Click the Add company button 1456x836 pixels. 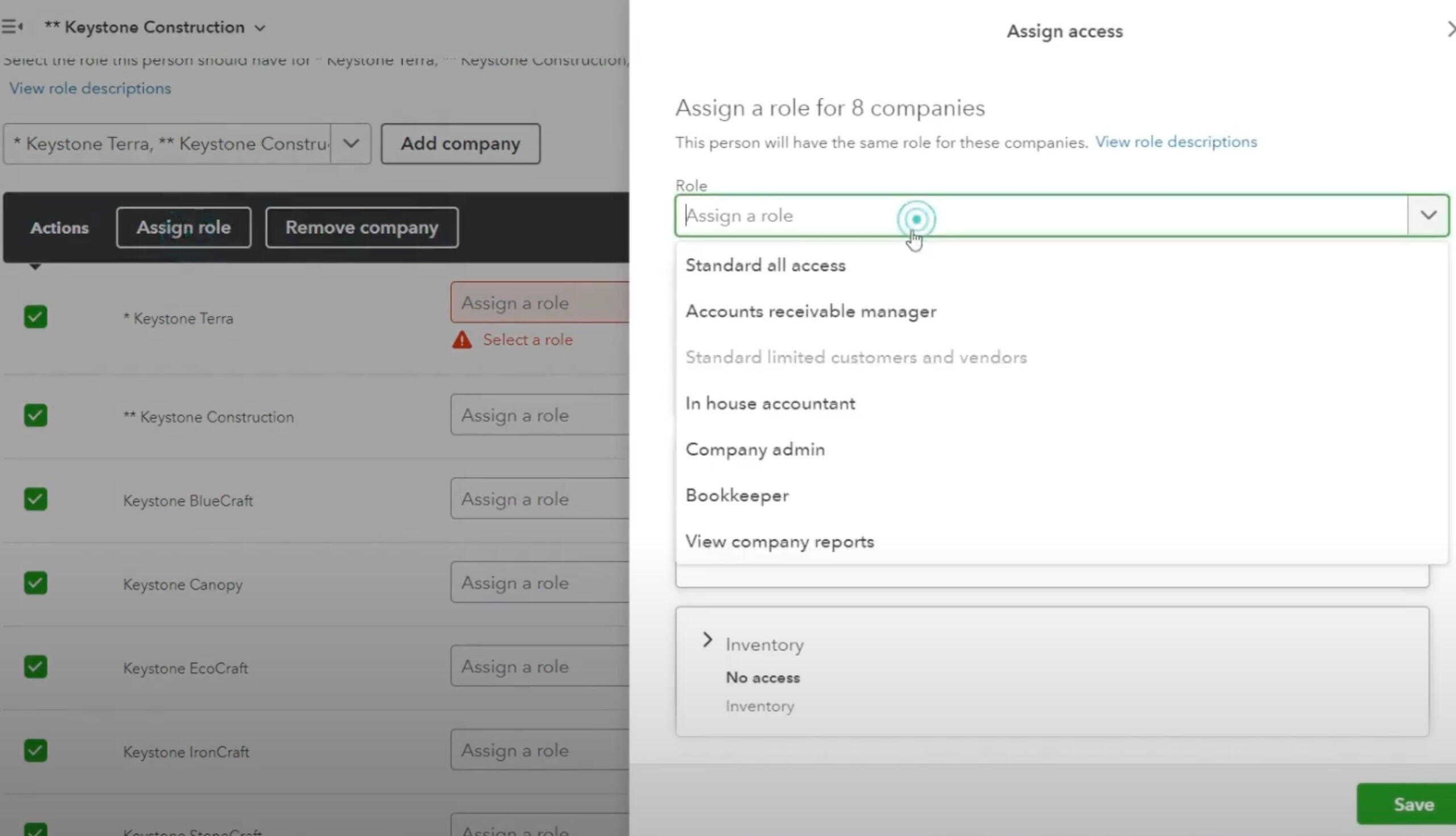461,143
